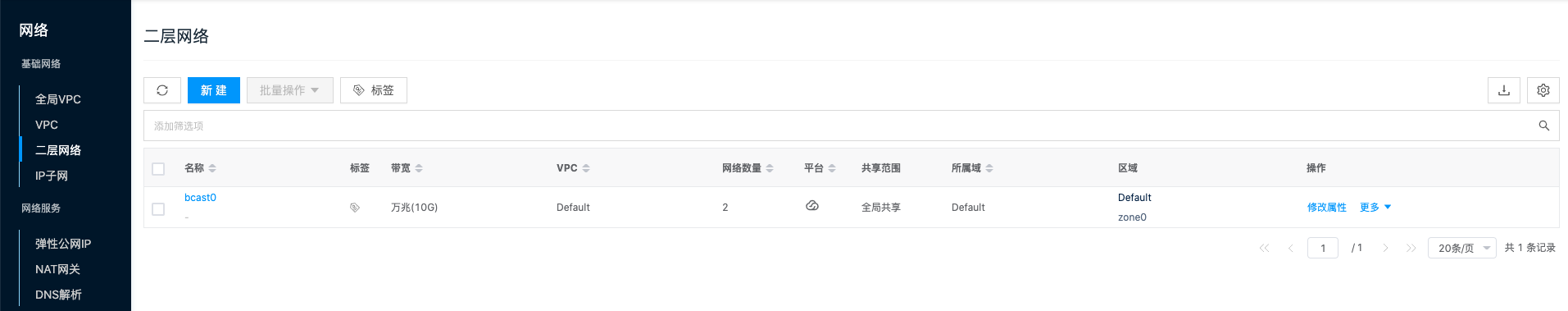Click the download export icon
This screenshot has width=1568, height=311.
(x=1504, y=90)
